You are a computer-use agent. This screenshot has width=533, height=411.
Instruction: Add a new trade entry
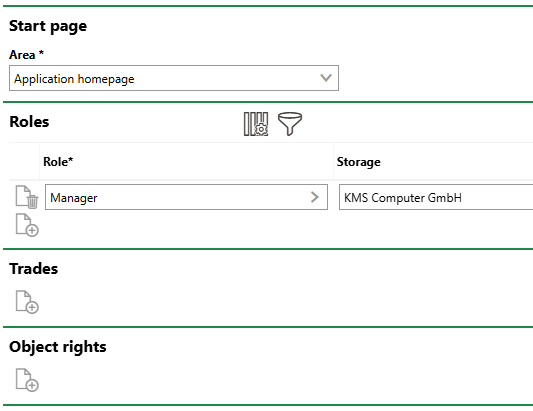[x=27, y=302]
